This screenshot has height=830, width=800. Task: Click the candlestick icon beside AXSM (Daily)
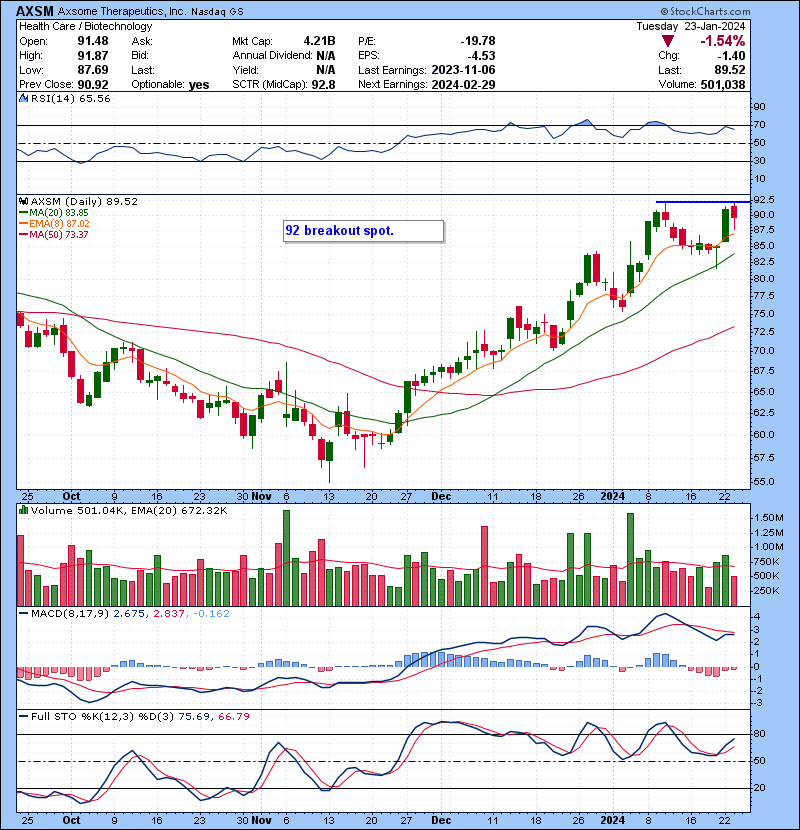(x=23, y=202)
